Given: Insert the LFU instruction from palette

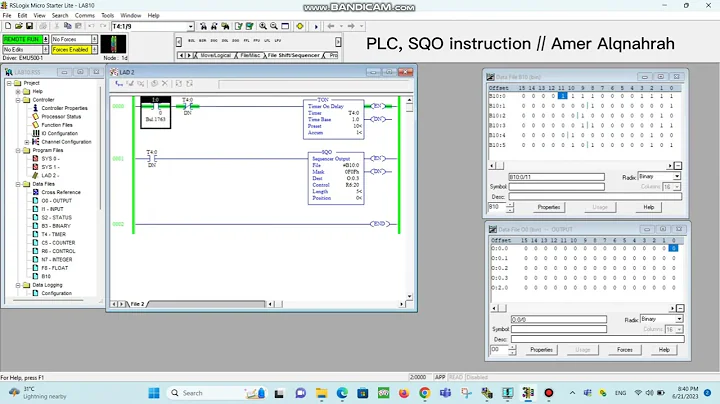Looking at the screenshot, I should click(278, 41).
